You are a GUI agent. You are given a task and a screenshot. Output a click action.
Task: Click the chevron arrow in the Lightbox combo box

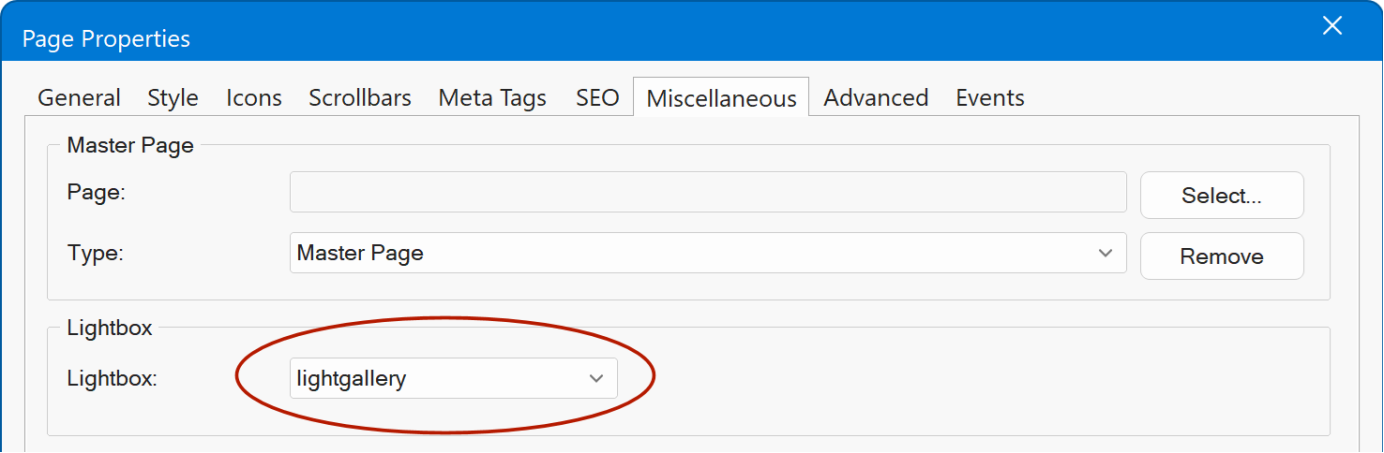(597, 379)
